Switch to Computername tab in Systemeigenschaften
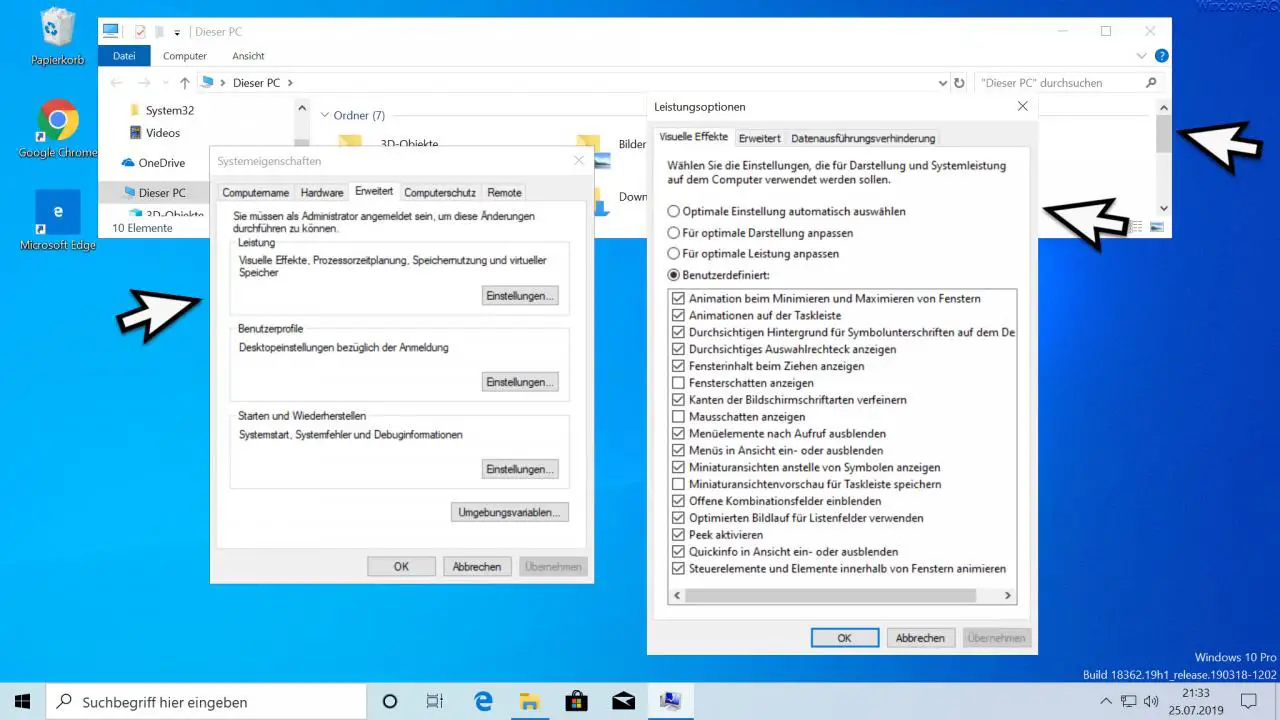The width and height of the screenshot is (1280, 720). (256, 193)
